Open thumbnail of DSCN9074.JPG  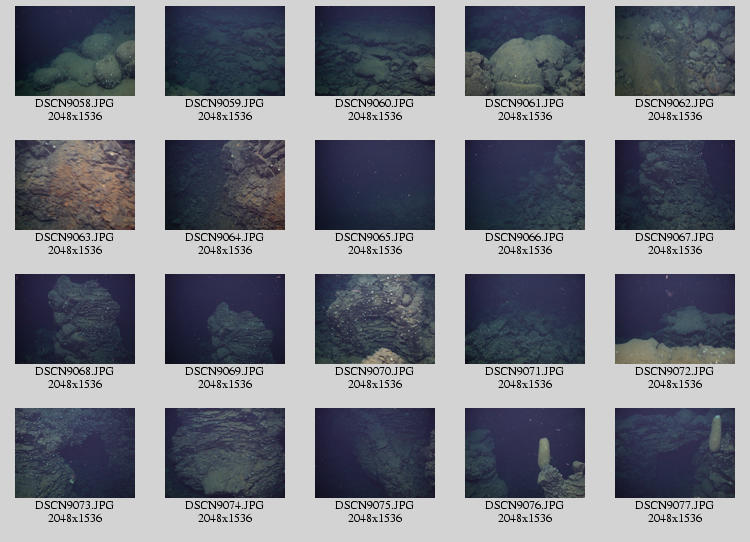pos(225,453)
